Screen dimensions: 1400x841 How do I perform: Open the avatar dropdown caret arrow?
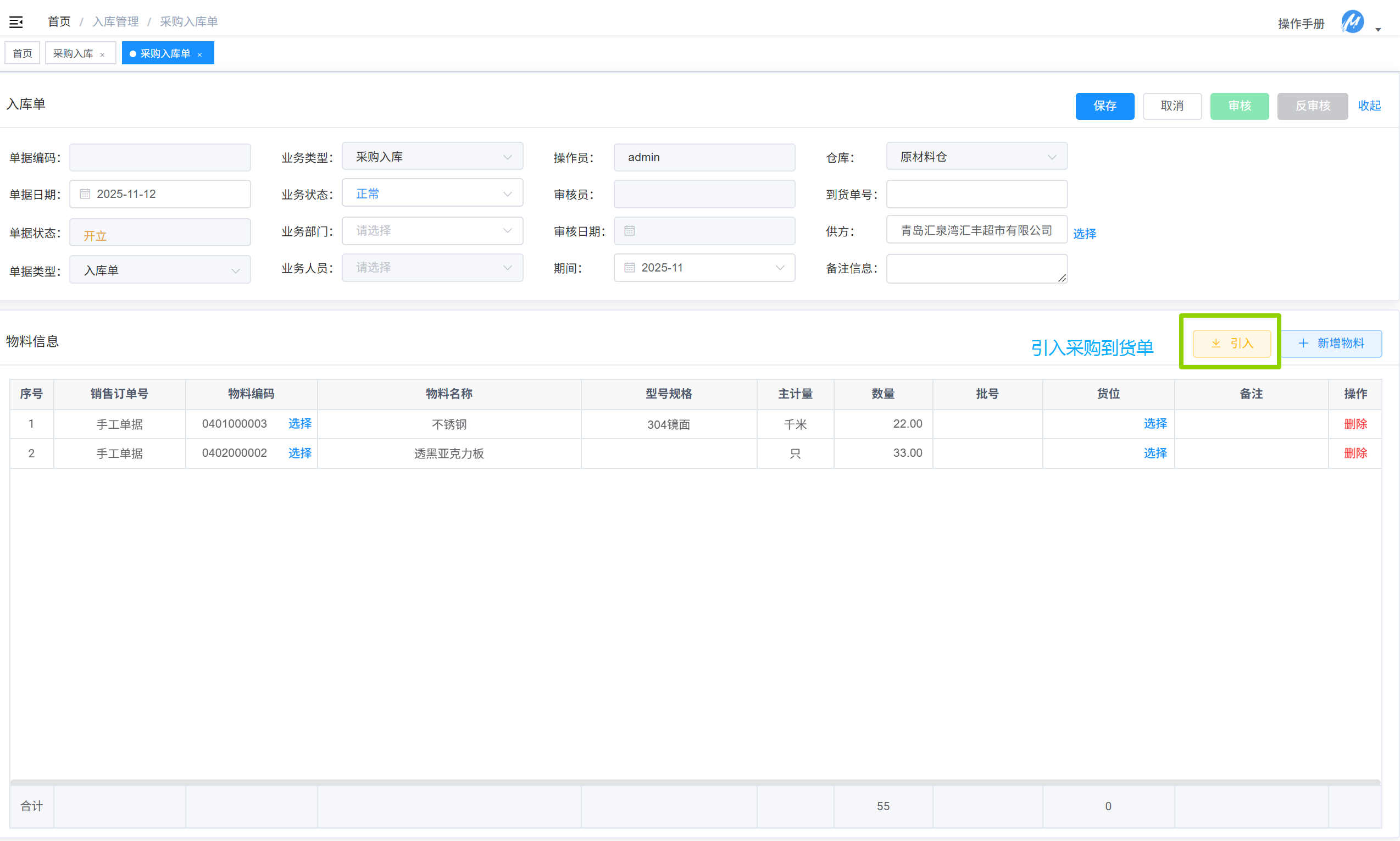1379,29
